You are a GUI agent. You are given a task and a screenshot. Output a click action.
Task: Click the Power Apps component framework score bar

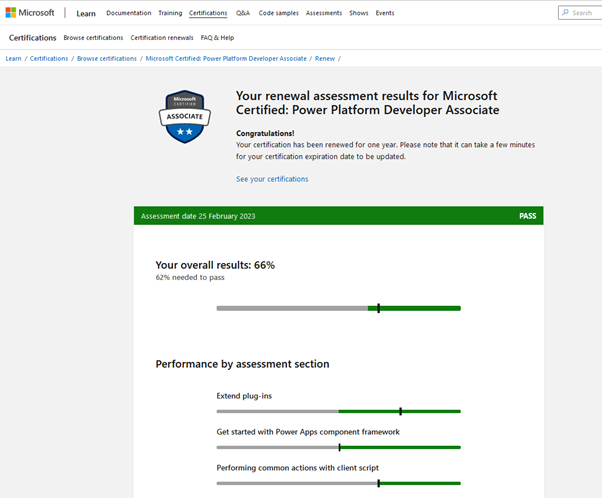(339, 447)
